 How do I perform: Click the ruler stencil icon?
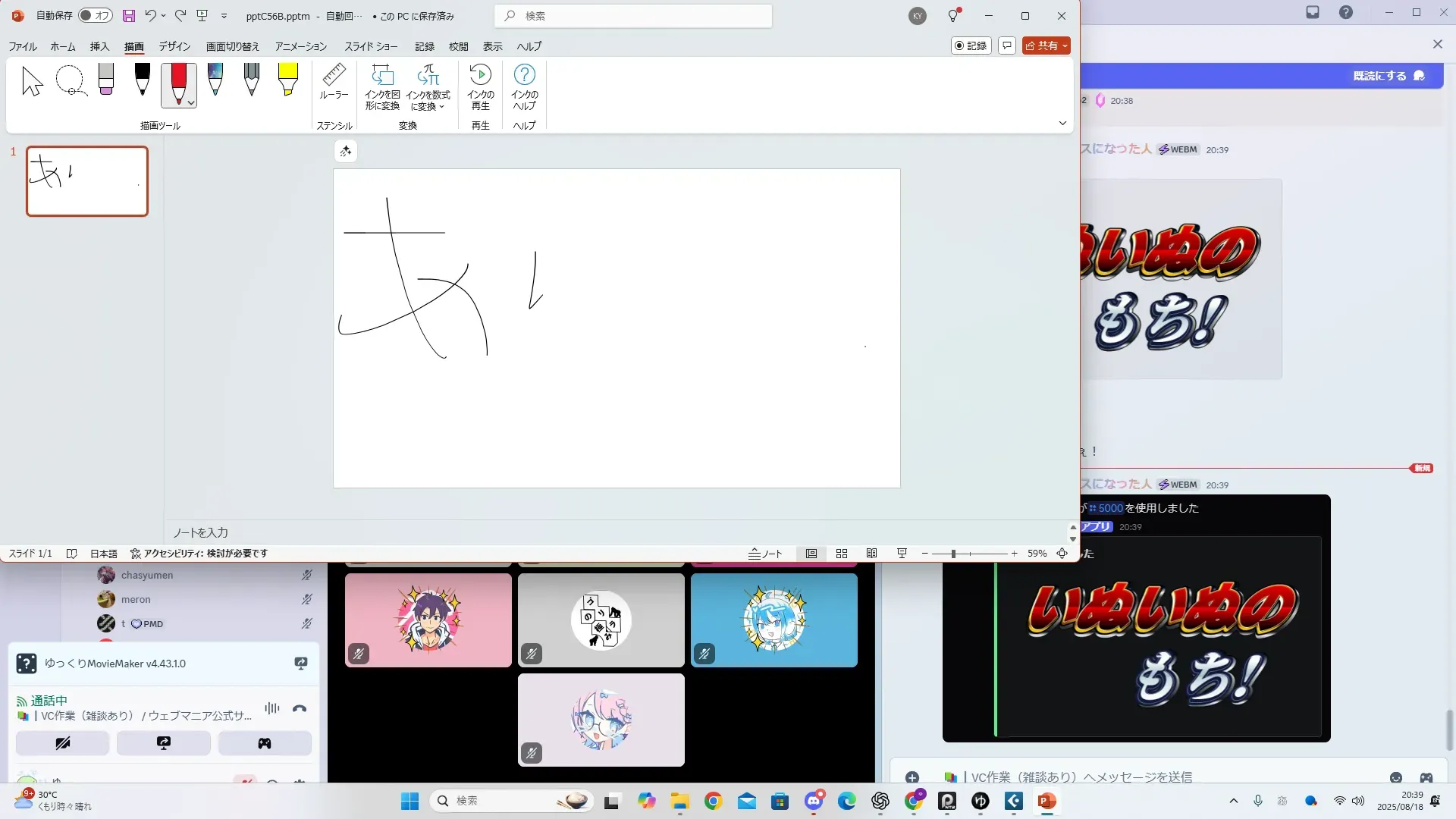pyautogui.click(x=334, y=75)
